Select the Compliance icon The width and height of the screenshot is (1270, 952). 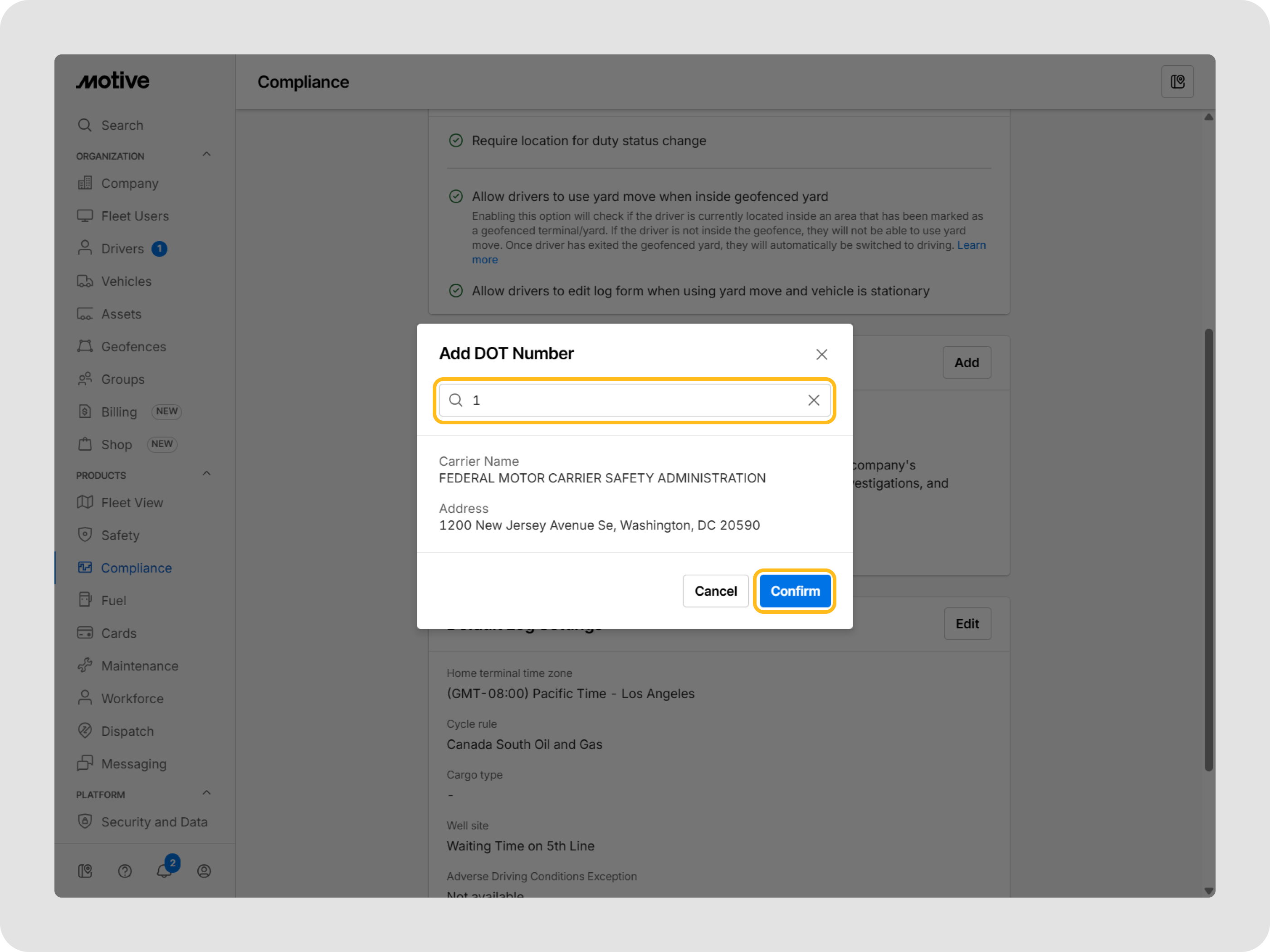[x=85, y=567]
